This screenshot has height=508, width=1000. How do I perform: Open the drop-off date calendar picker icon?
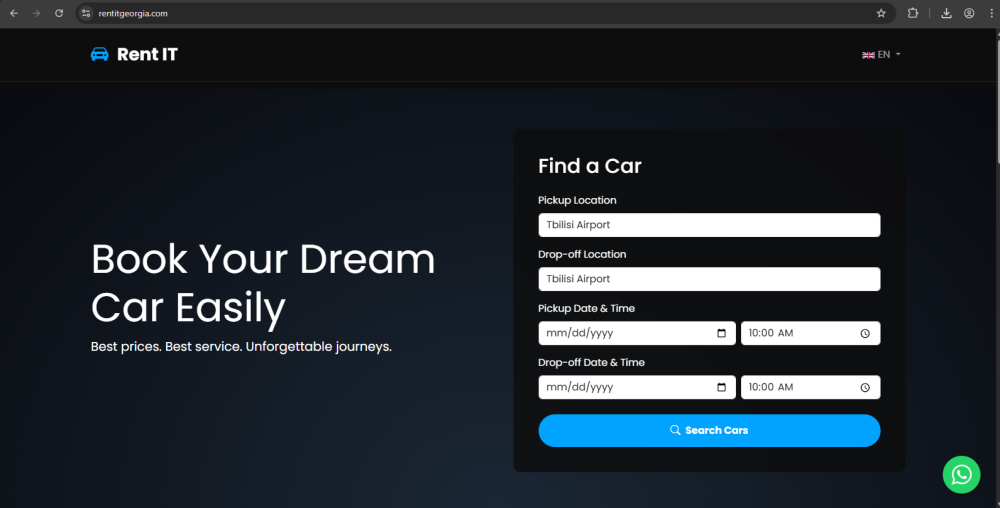click(722, 387)
